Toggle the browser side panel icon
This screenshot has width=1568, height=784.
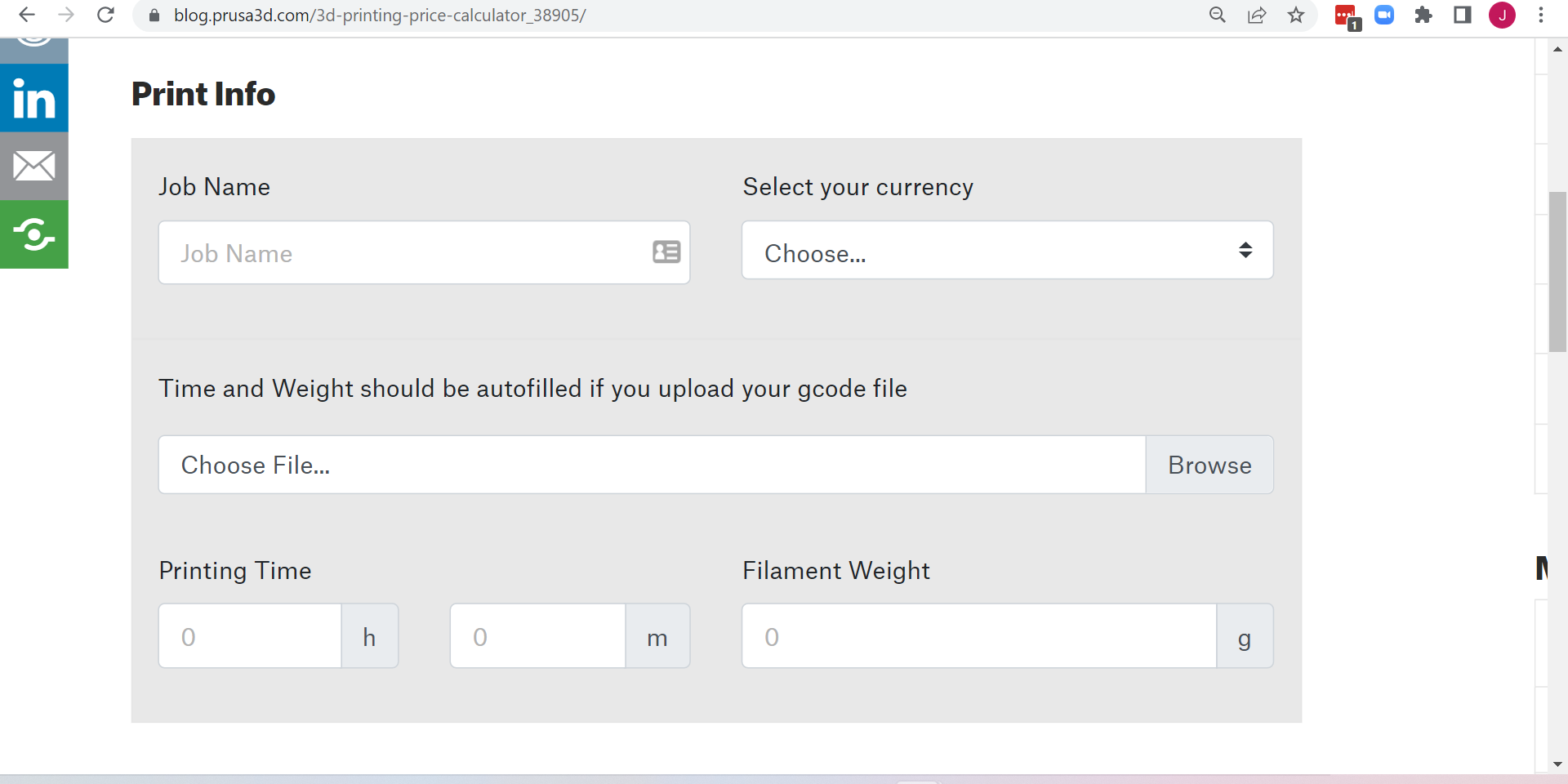[1463, 15]
